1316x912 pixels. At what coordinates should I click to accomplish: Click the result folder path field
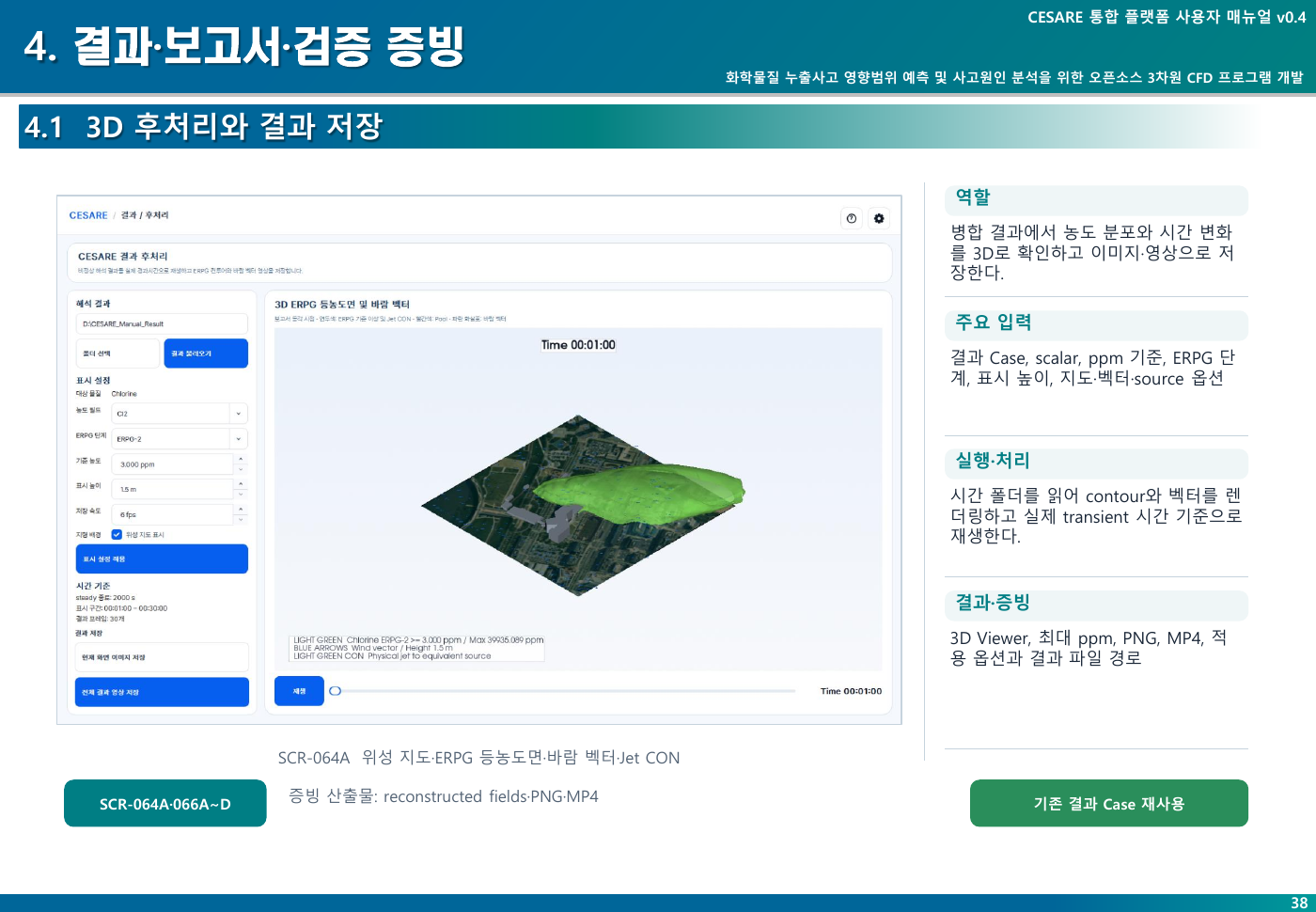(x=162, y=323)
